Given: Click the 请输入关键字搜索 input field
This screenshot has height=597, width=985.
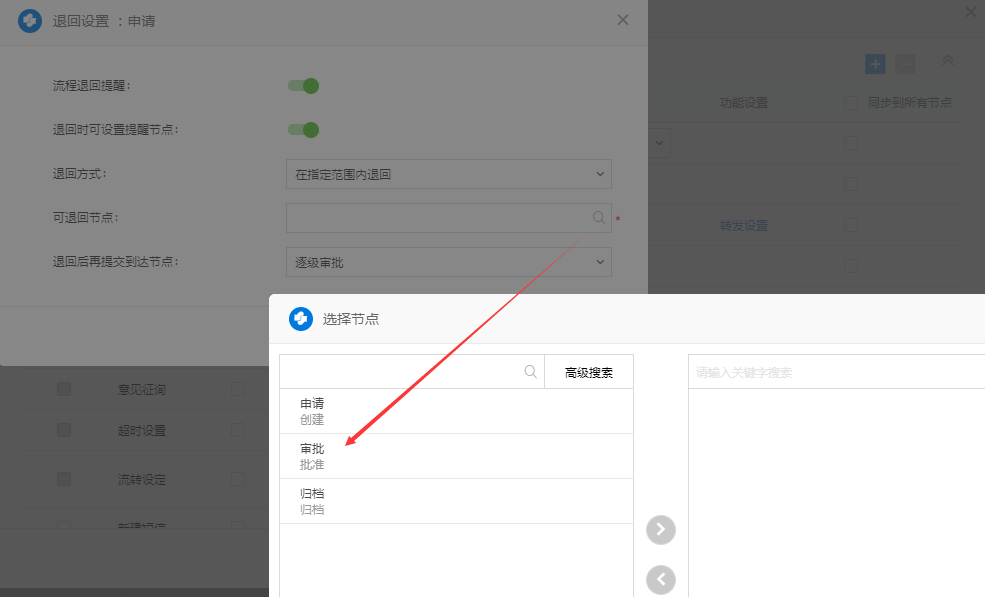Looking at the screenshot, I should [x=835, y=372].
